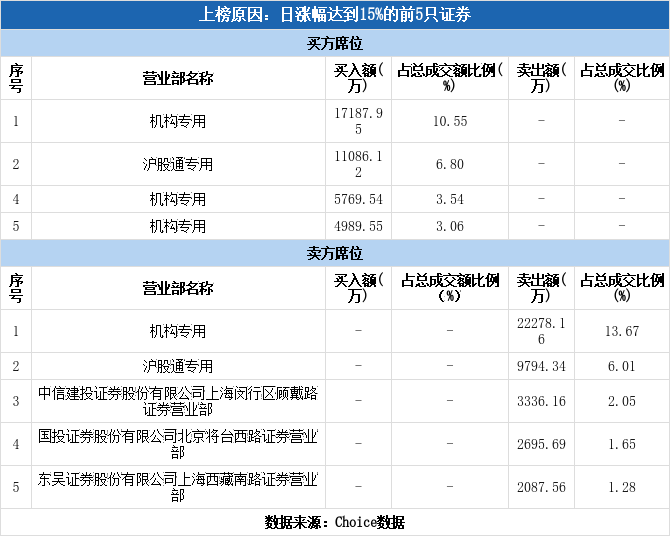Click 买入额(万) header in buyer table
The width and height of the screenshot is (670, 536).
tap(359, 78)
